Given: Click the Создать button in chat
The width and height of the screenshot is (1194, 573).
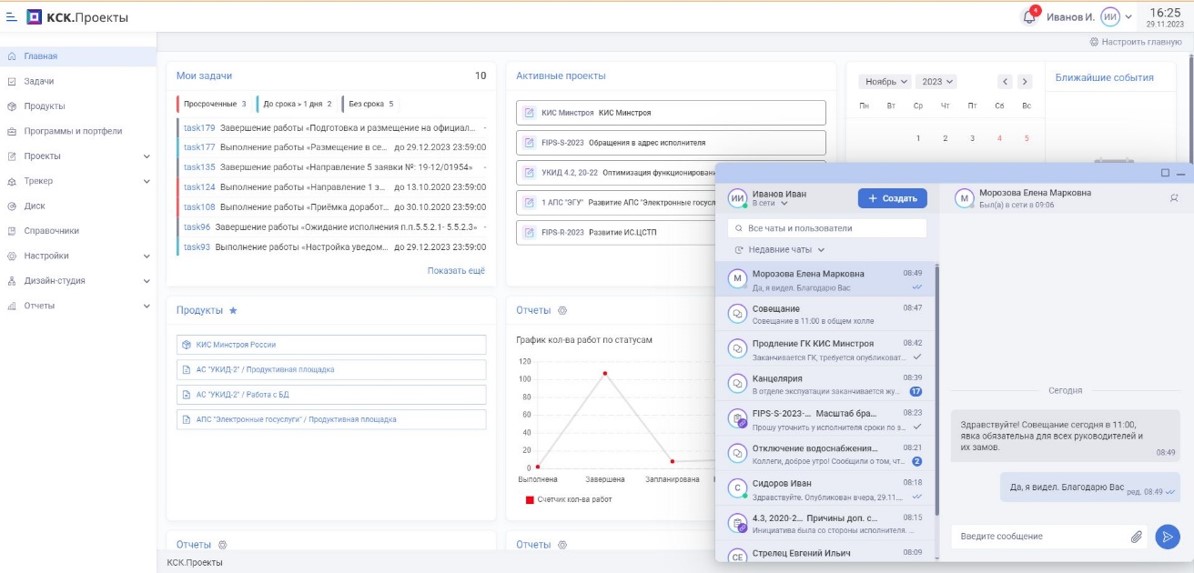Looking at the screenshot, I should 892,198.
